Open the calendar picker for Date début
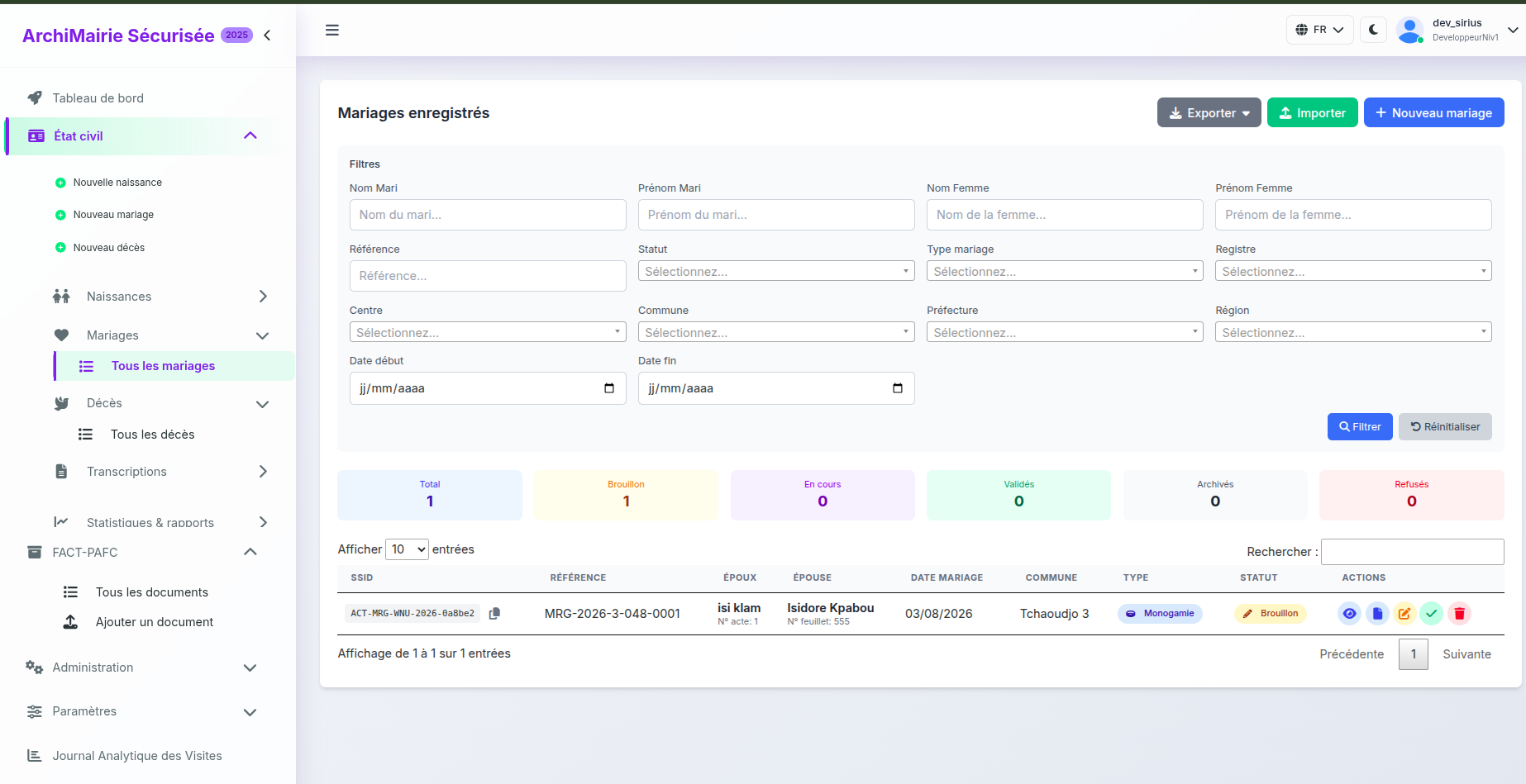Viewport: 1526px width, 784px height. click(x=609, y=388)
